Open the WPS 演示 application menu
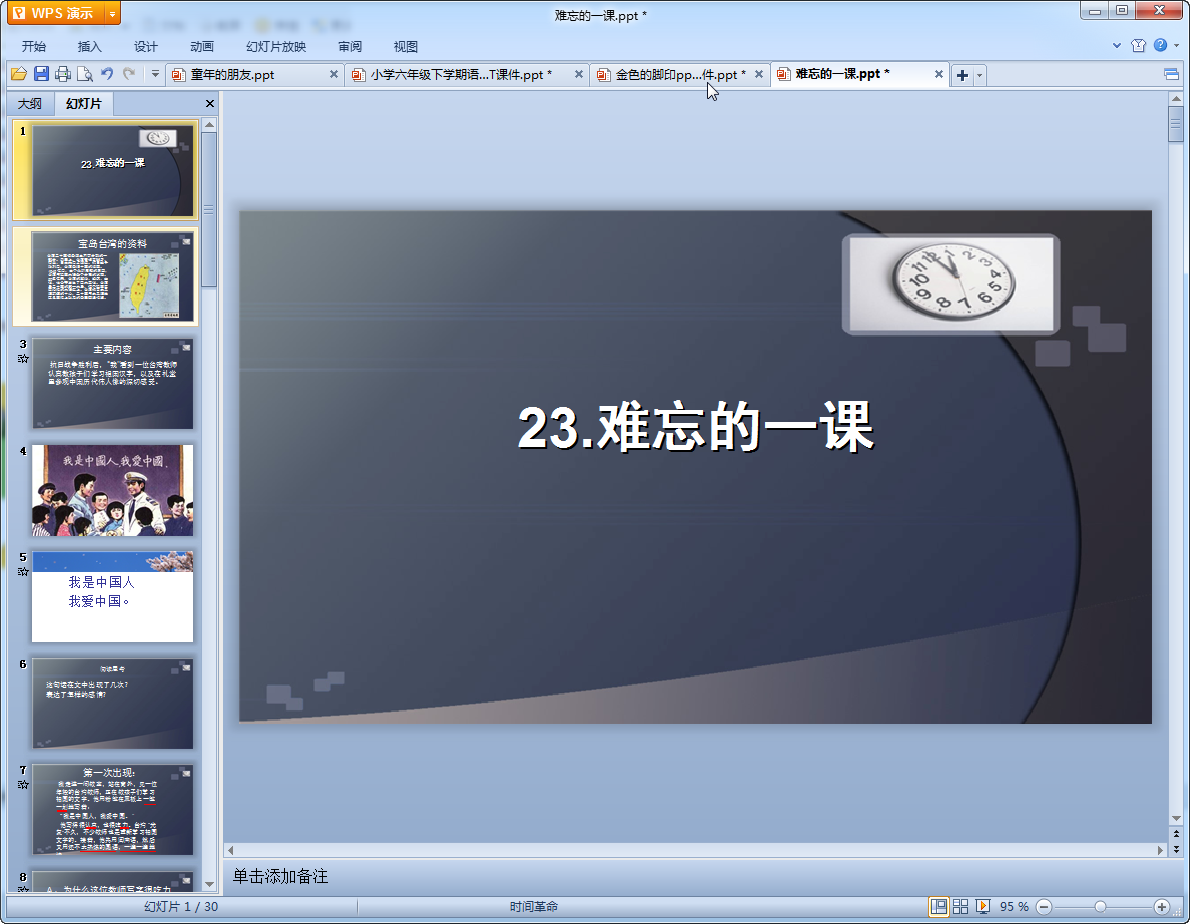 point(55,13)
